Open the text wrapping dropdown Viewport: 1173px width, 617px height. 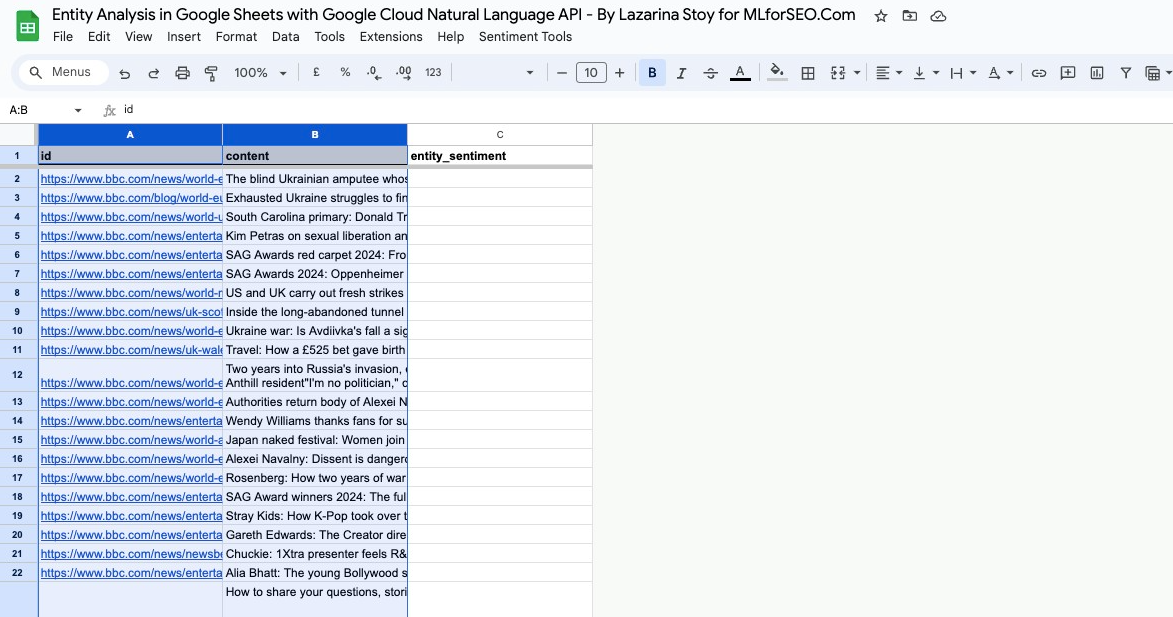point(963,73)
